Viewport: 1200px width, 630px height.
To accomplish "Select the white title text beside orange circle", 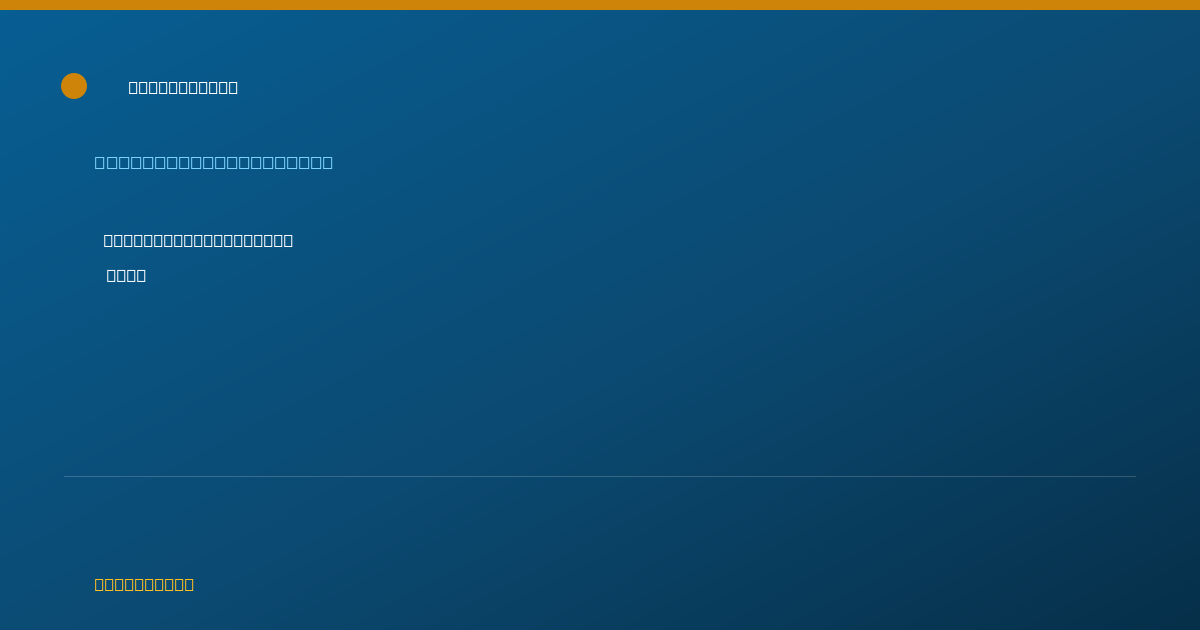I will click(183, 87).
